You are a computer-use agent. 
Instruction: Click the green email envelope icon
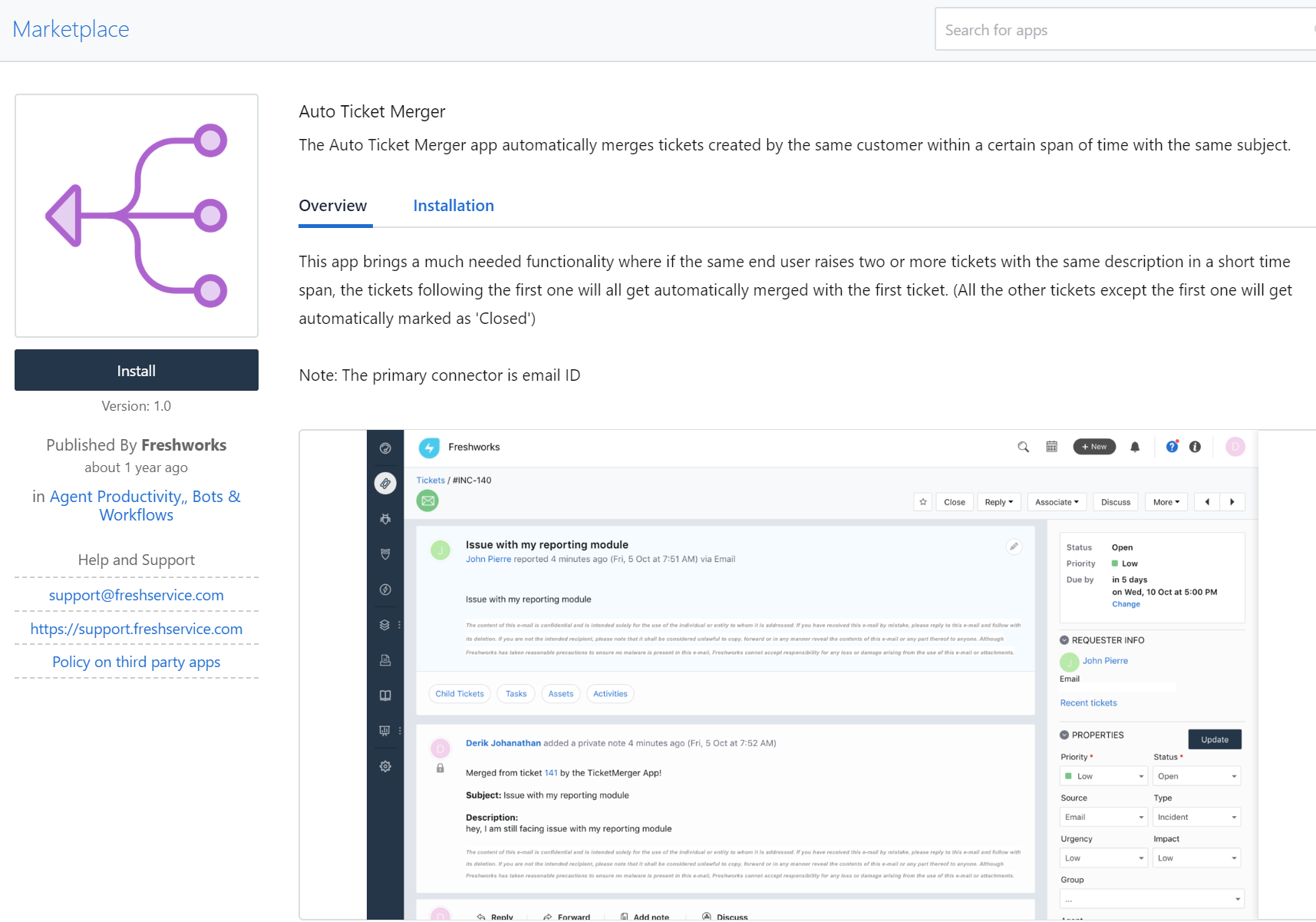pos(427,501)
